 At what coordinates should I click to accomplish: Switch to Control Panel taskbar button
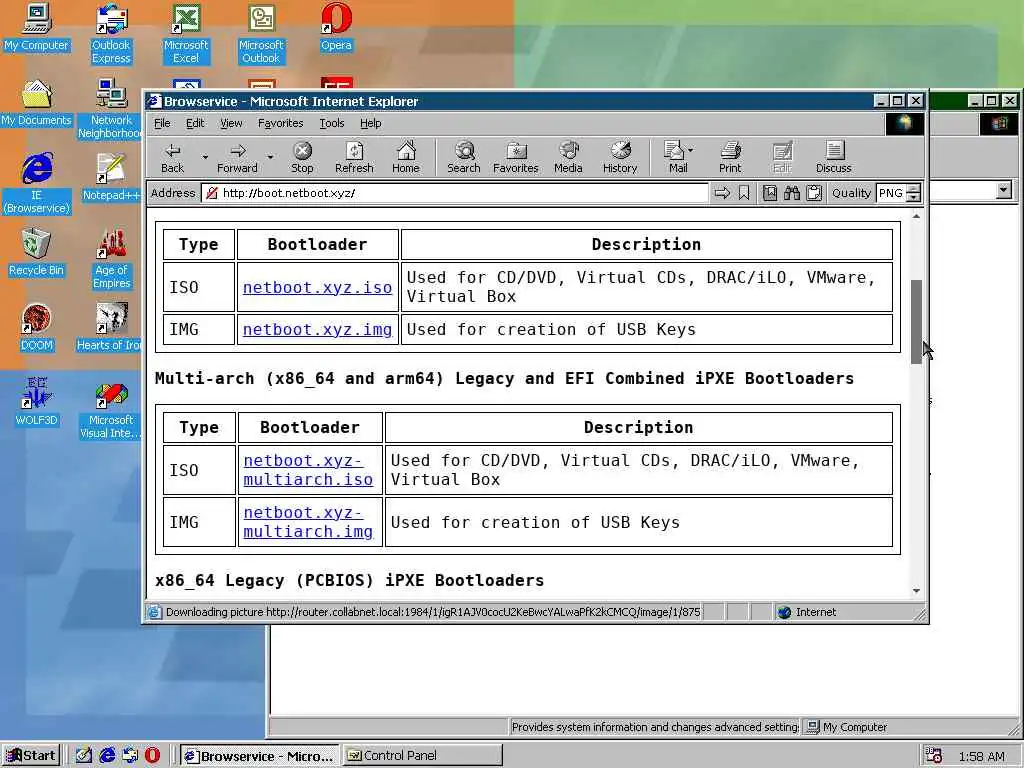coord(423,756)
